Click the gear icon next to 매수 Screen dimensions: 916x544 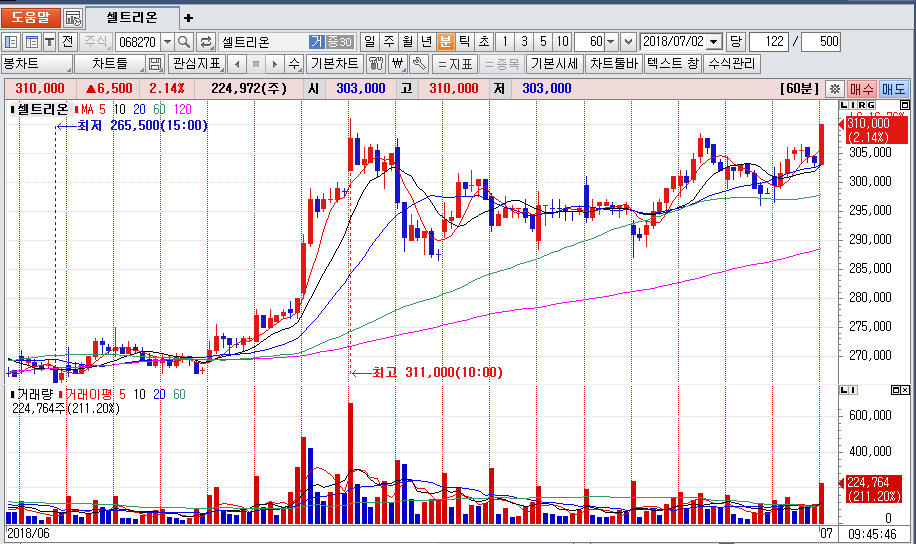click(835, 88)
